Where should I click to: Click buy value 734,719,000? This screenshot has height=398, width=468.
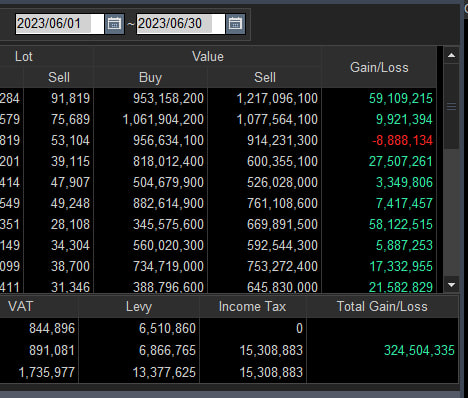[168, 266]
